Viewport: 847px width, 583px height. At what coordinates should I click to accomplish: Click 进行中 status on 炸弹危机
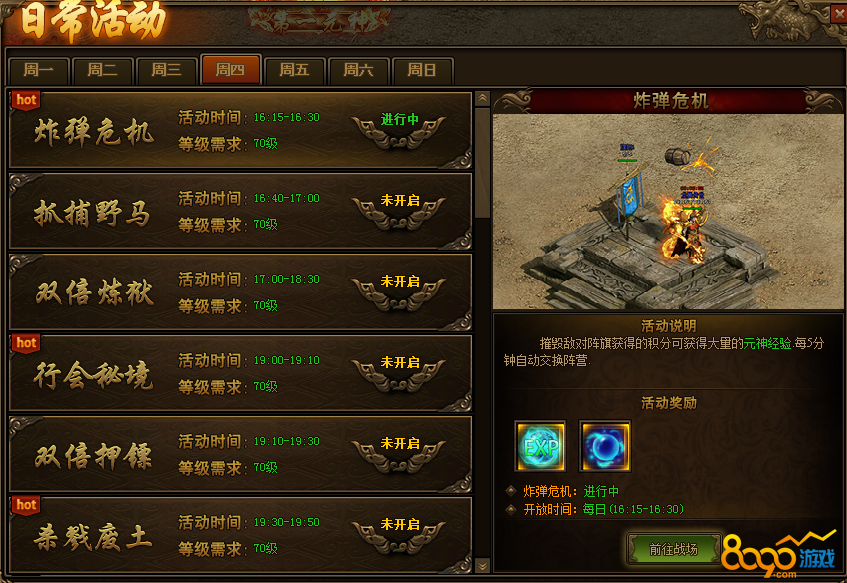point(399,119)
